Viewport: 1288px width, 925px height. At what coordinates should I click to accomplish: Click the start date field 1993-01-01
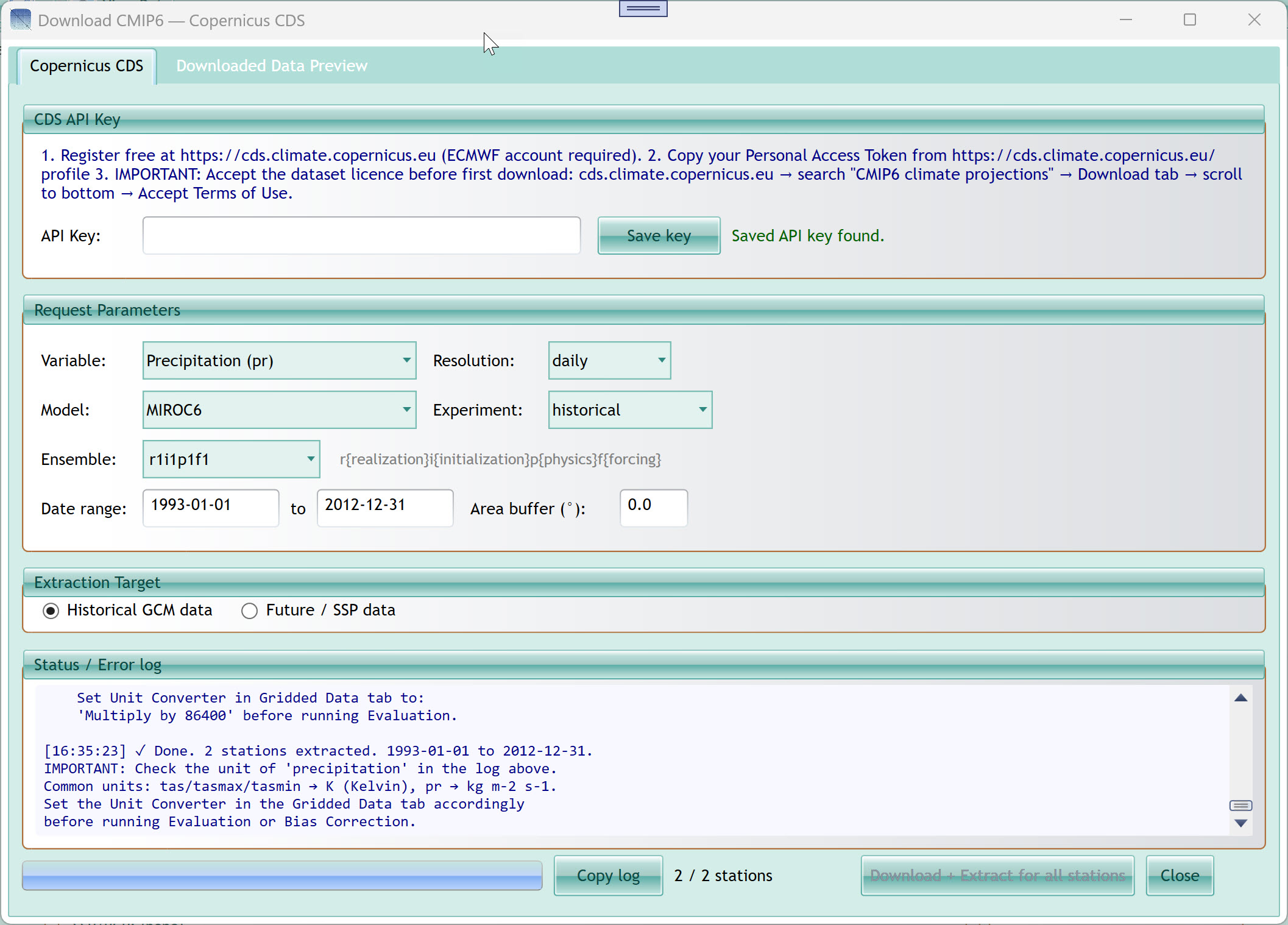[211, 508]
